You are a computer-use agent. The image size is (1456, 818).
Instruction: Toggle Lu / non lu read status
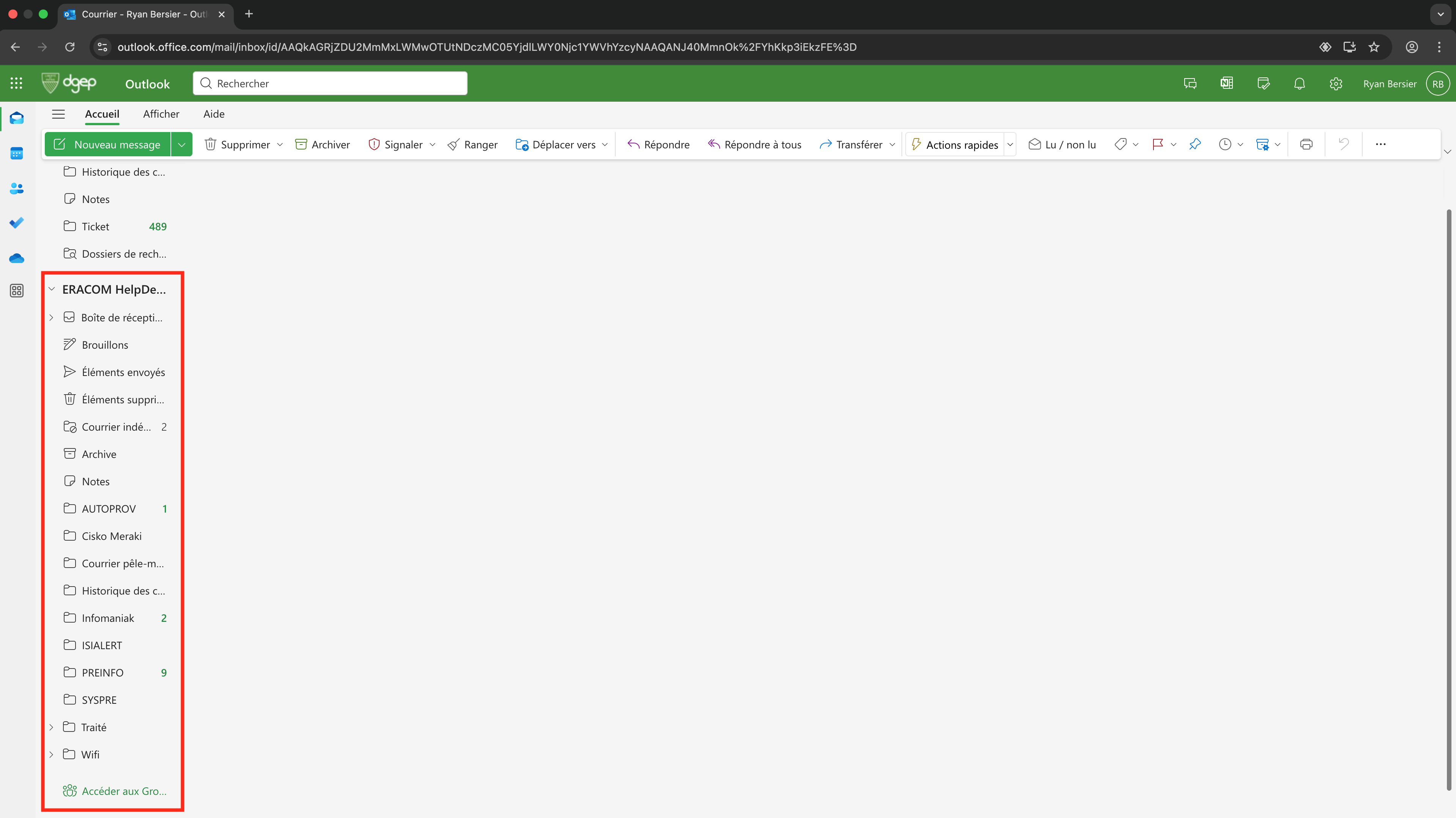[x=1062, y=145]
